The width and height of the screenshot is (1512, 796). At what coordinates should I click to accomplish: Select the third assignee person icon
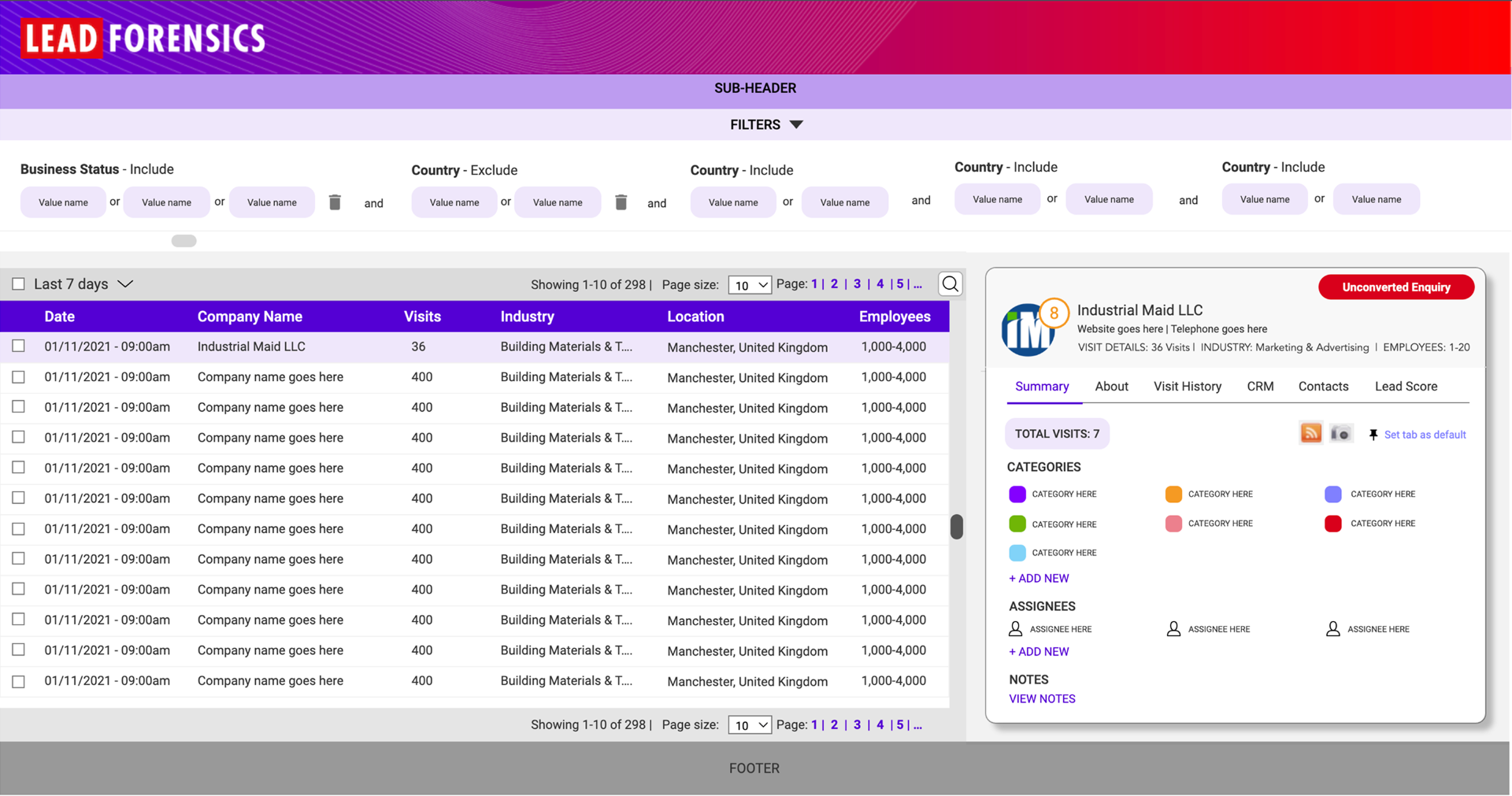coord(1332,629)
